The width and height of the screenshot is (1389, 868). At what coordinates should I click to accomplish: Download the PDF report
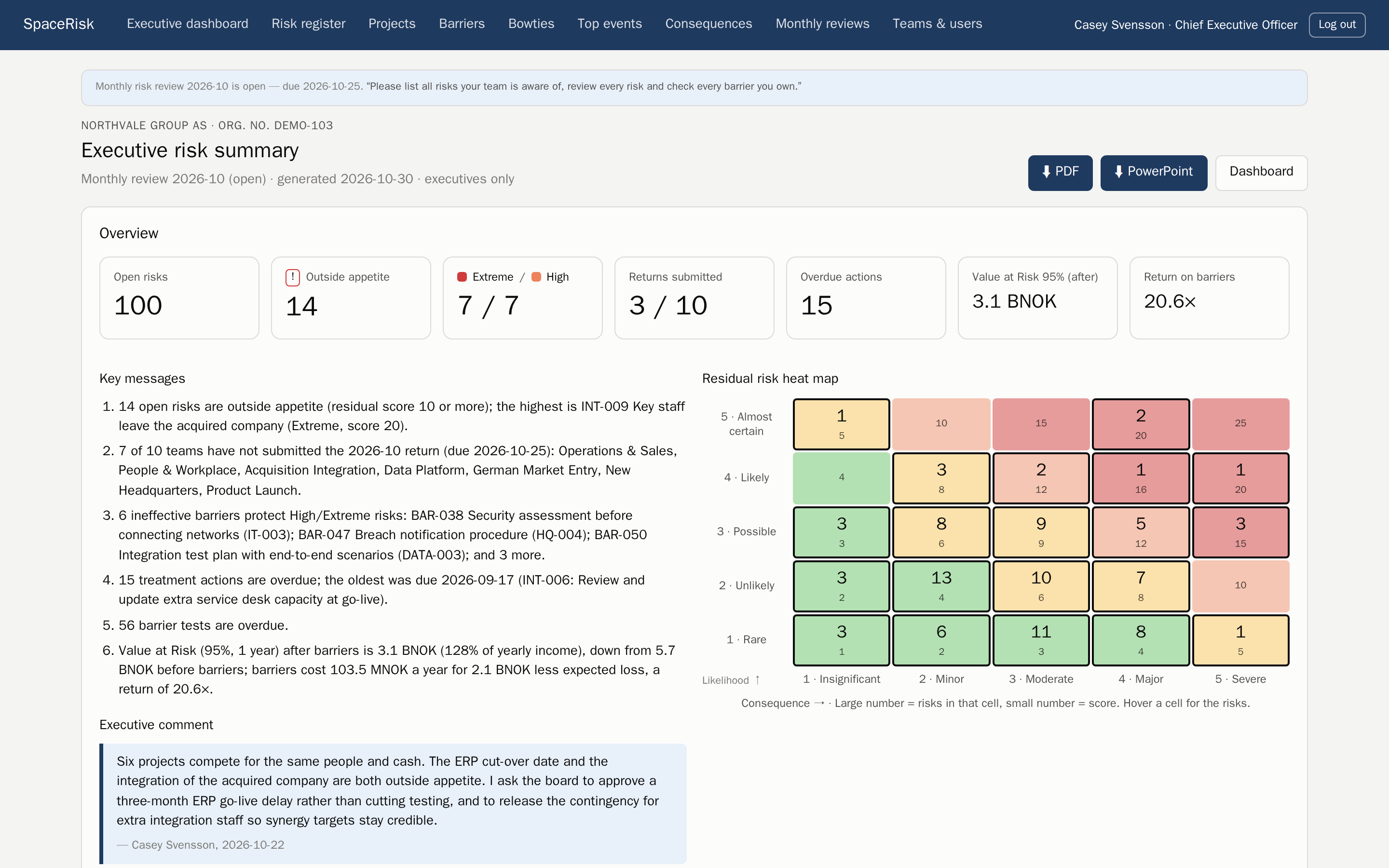click(x=1060, y=172)
